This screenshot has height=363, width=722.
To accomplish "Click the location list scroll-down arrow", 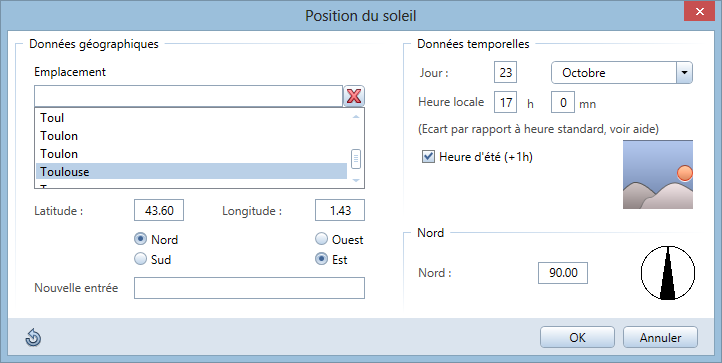I will (x=355, y=180).
